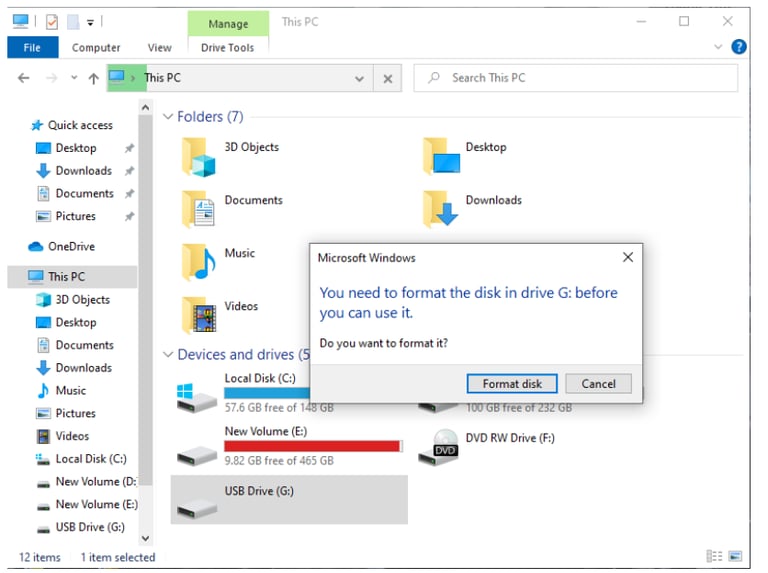Click the '1 item selected' status text
This screenshot has width=768, height=573.
tap(118, 557)
